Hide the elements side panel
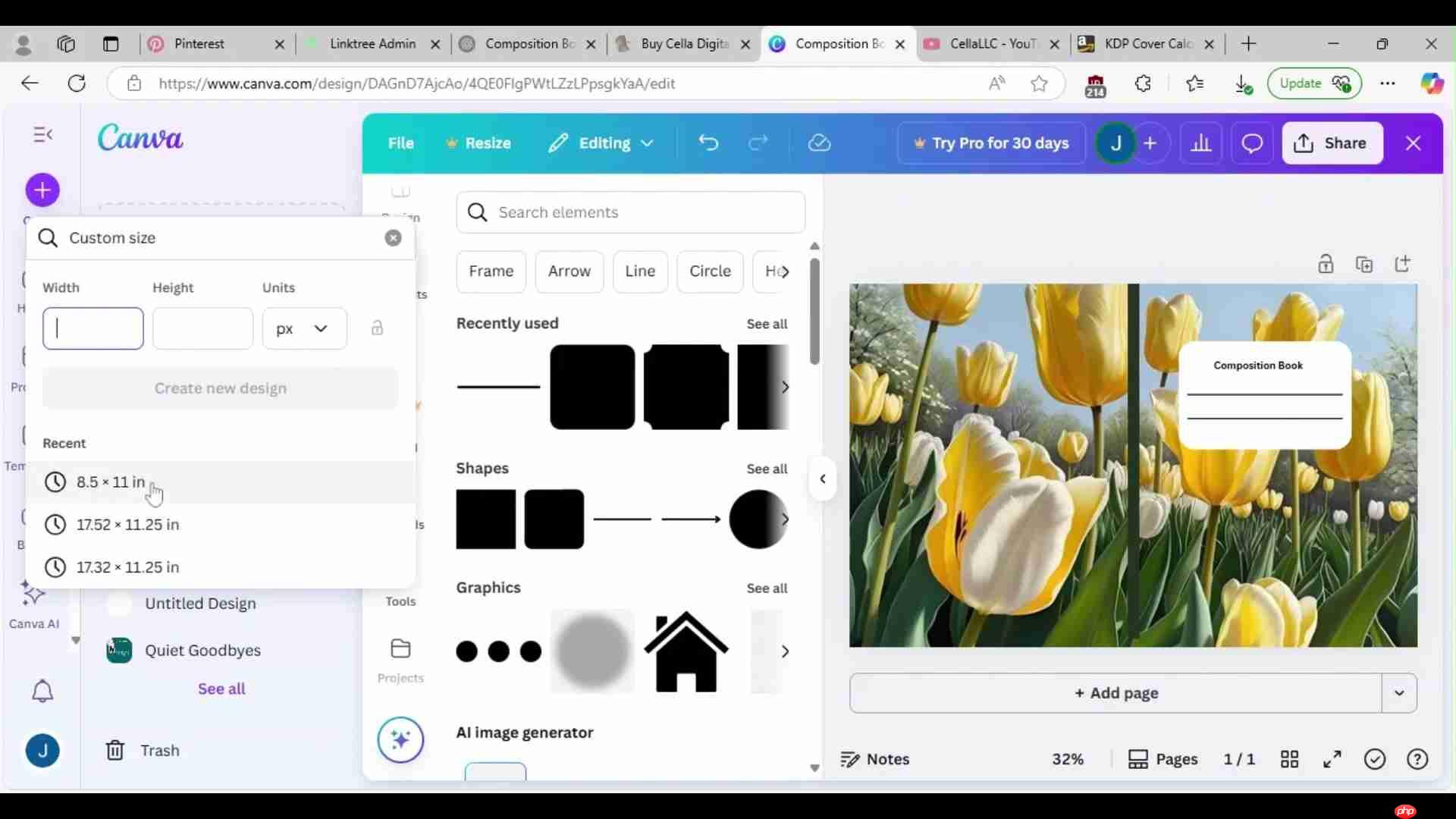Screen dimensions: 1456x819 point(823,479)
